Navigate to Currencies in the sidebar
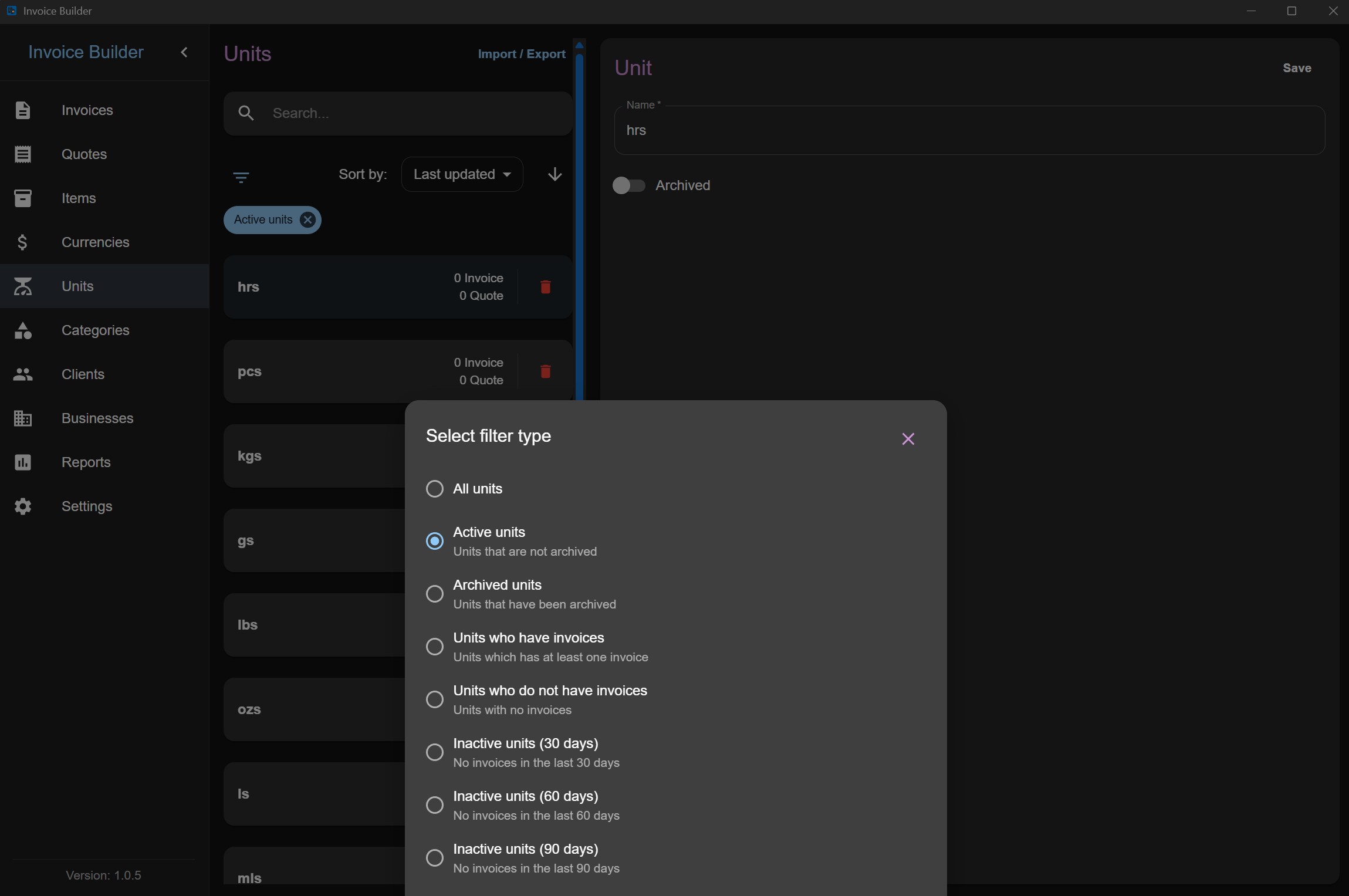Screen dimensions: 1349x896 (104, 242)
